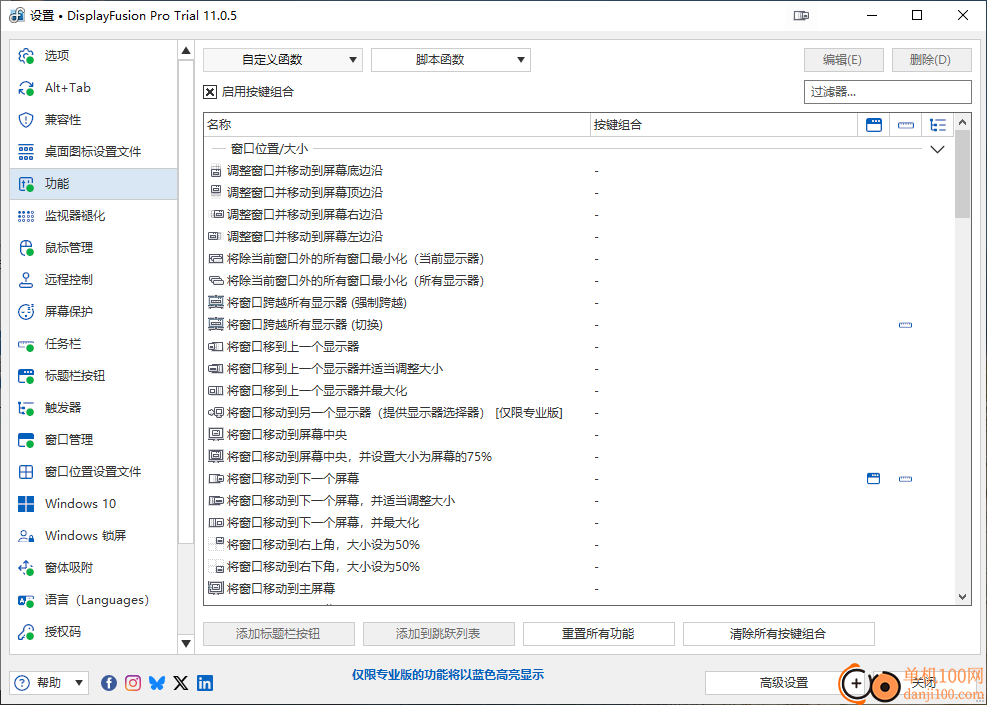Click taskbar icon in 将窗口移动到下一个屏幕 row
Viewport: 987px width, 705px height.
pos(906,479)
